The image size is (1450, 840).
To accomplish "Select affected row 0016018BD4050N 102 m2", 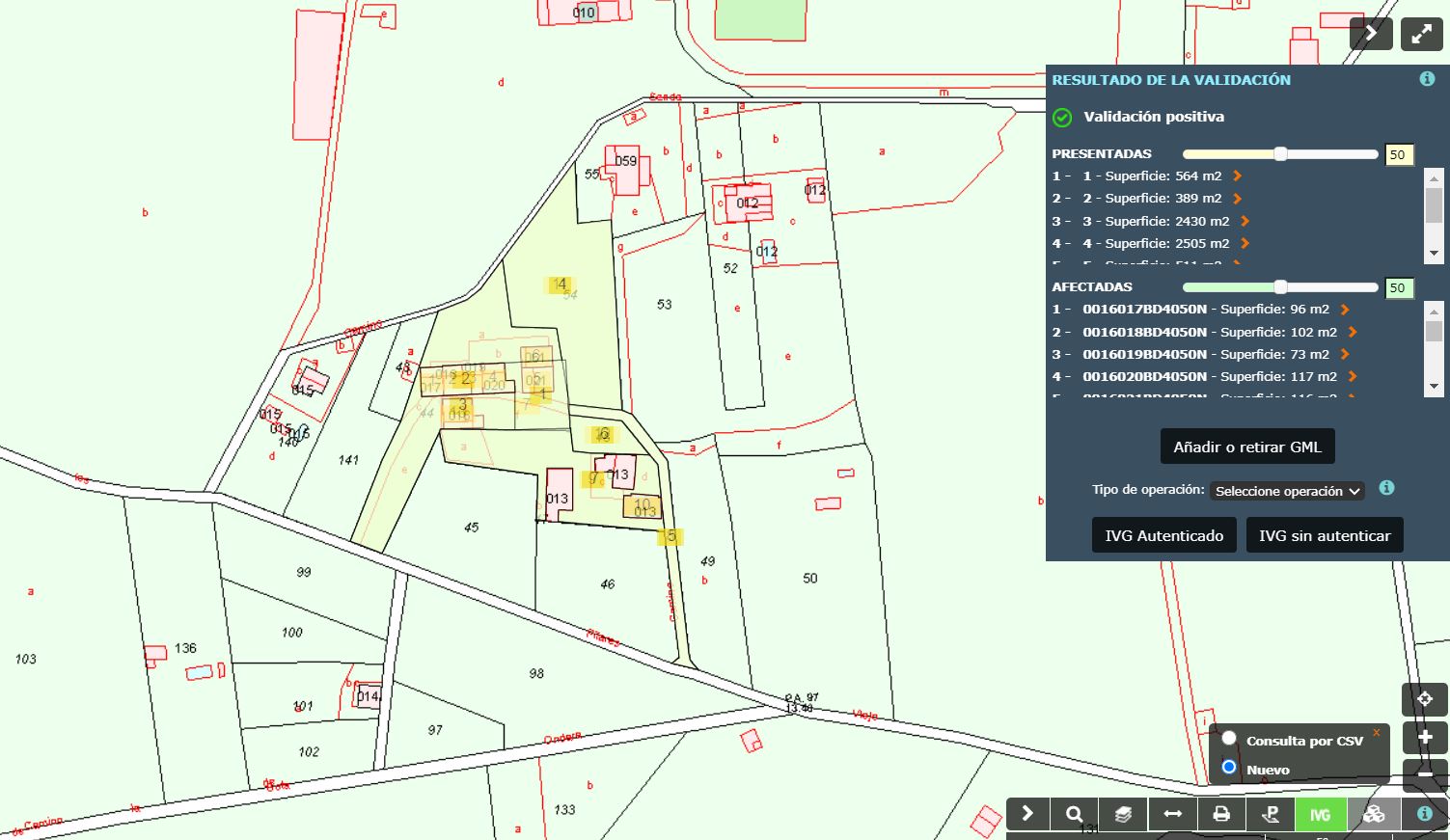I will click(1205, 332).
